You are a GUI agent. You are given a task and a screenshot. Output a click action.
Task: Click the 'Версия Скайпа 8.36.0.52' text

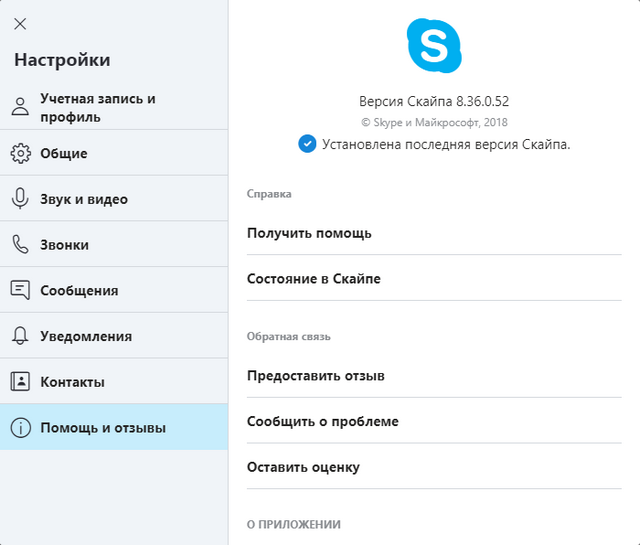pos(434,101)
